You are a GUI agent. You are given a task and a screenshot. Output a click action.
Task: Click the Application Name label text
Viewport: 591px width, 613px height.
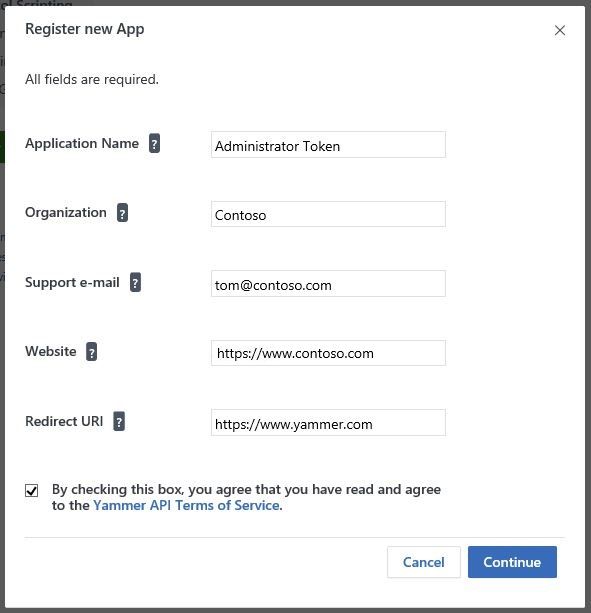[82, 143]
